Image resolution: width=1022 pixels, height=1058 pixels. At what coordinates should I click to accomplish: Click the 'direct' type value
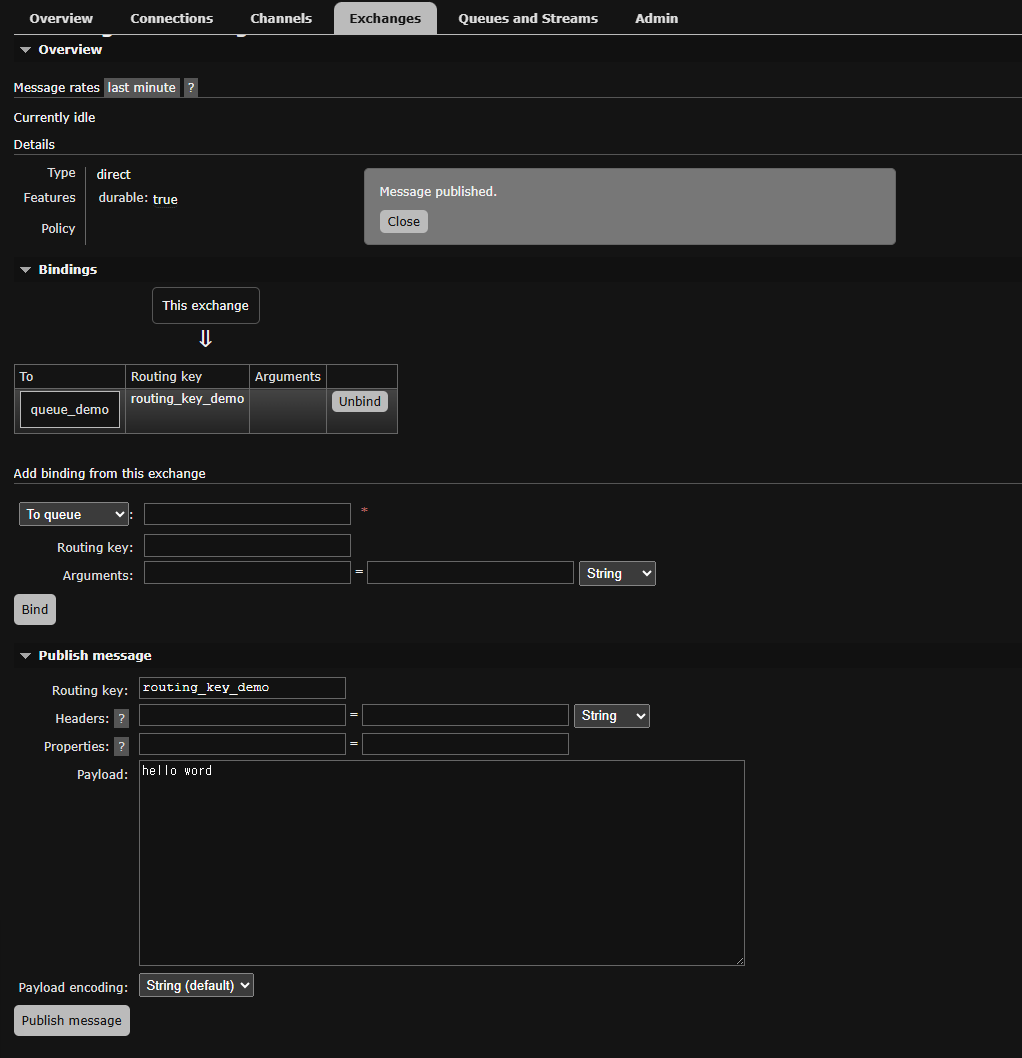coord(113,175)
